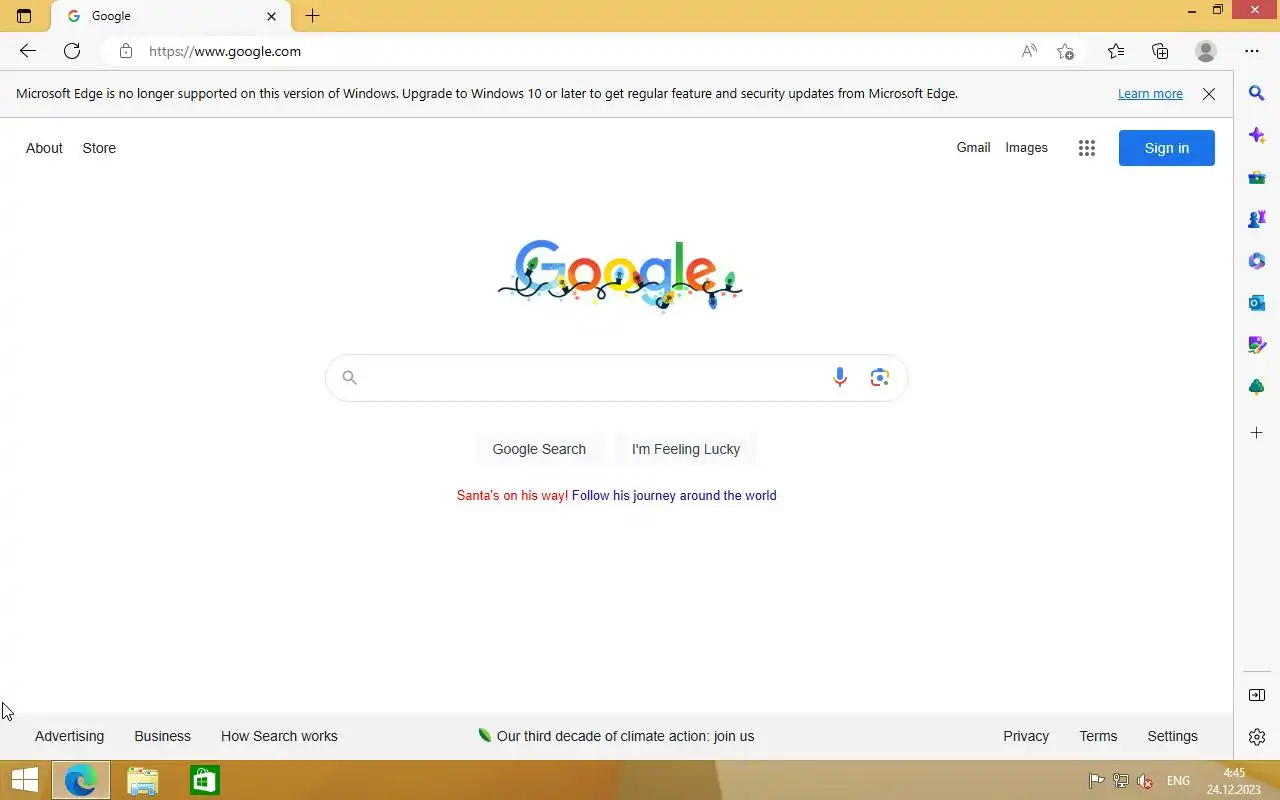The height and width of the screenshot is (800, 1280).
Task: View site information via the lock icon
Action: [x=125, y=51]
